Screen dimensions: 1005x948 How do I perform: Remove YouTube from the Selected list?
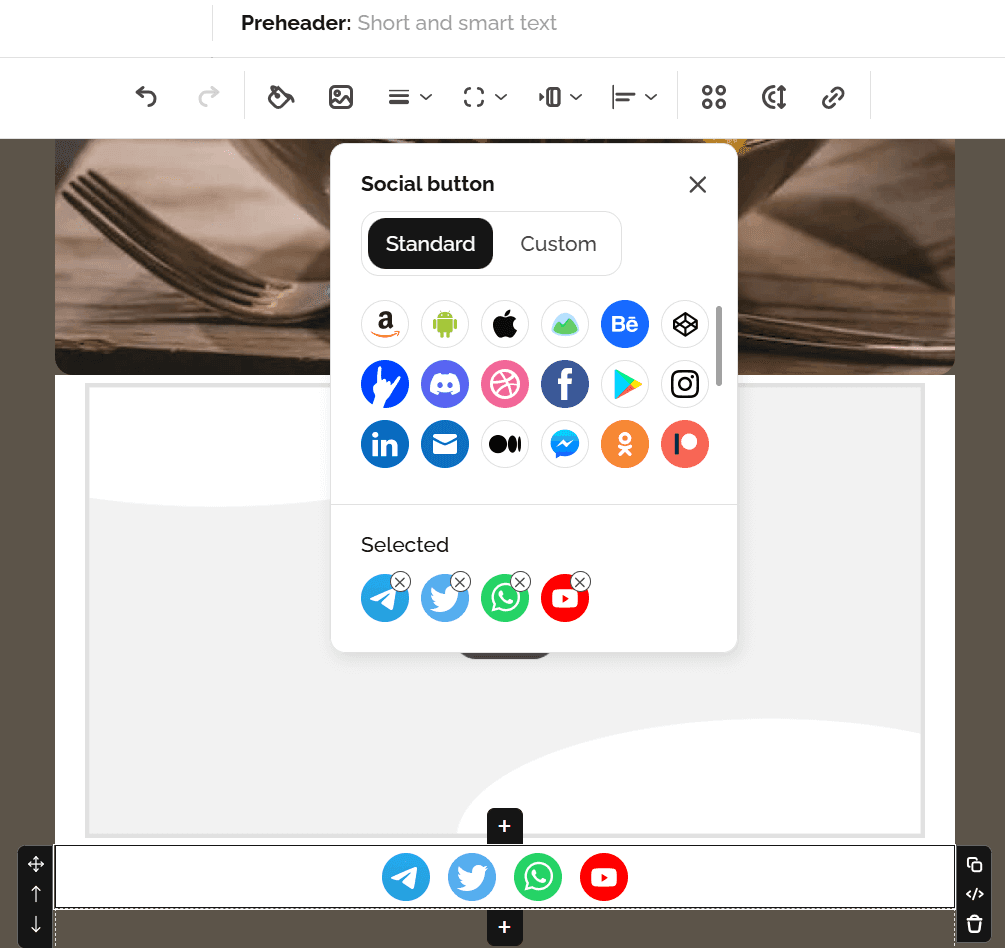tap(580, 582)
